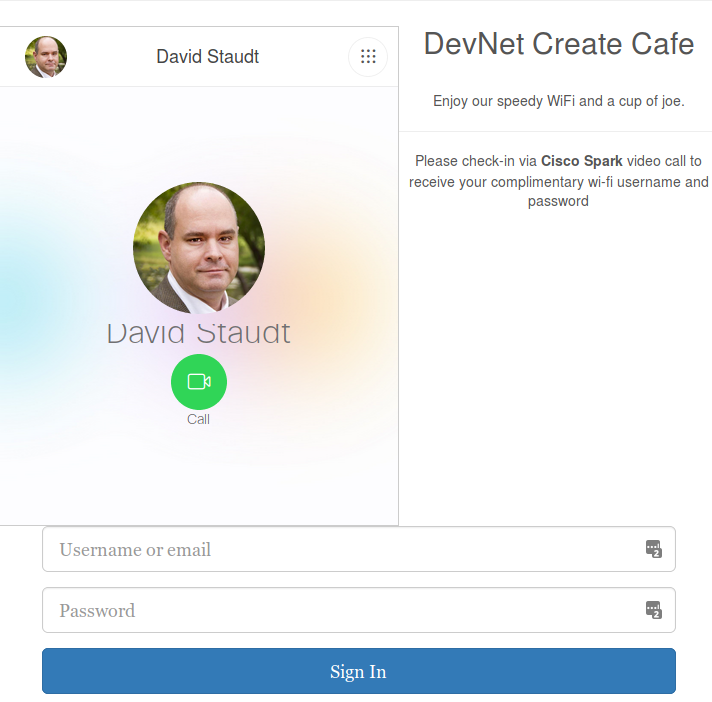The height and width of the screenshot is (702, 712).
Task: Open password manager icon in Username field
Action: [x=654, y=549]
